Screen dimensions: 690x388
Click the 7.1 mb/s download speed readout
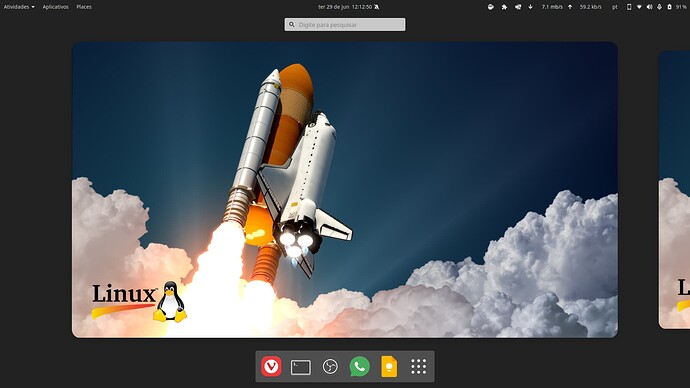[552, 7]
